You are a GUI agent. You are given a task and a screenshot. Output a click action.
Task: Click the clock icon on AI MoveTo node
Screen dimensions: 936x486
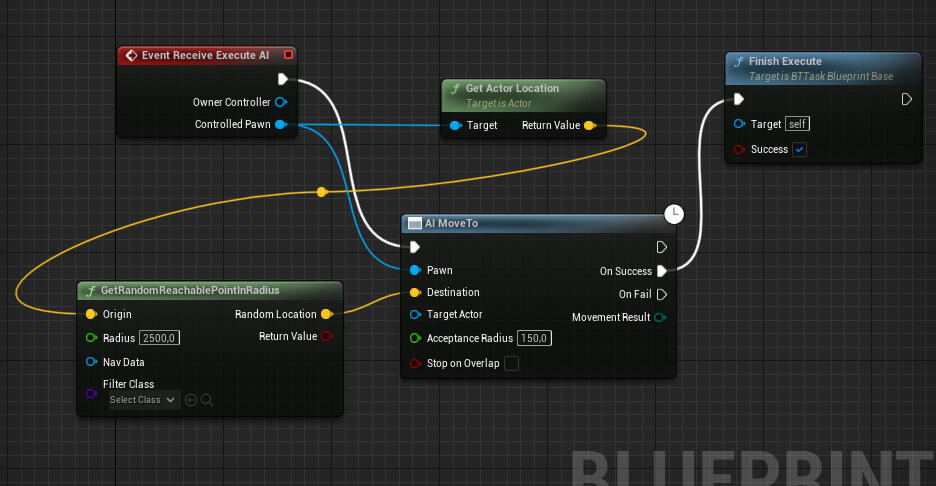pos(674,215)
